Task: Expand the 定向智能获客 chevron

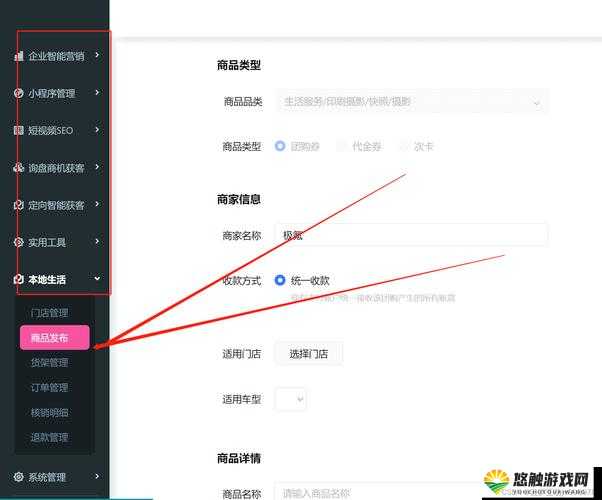Action: coord(97,204)
